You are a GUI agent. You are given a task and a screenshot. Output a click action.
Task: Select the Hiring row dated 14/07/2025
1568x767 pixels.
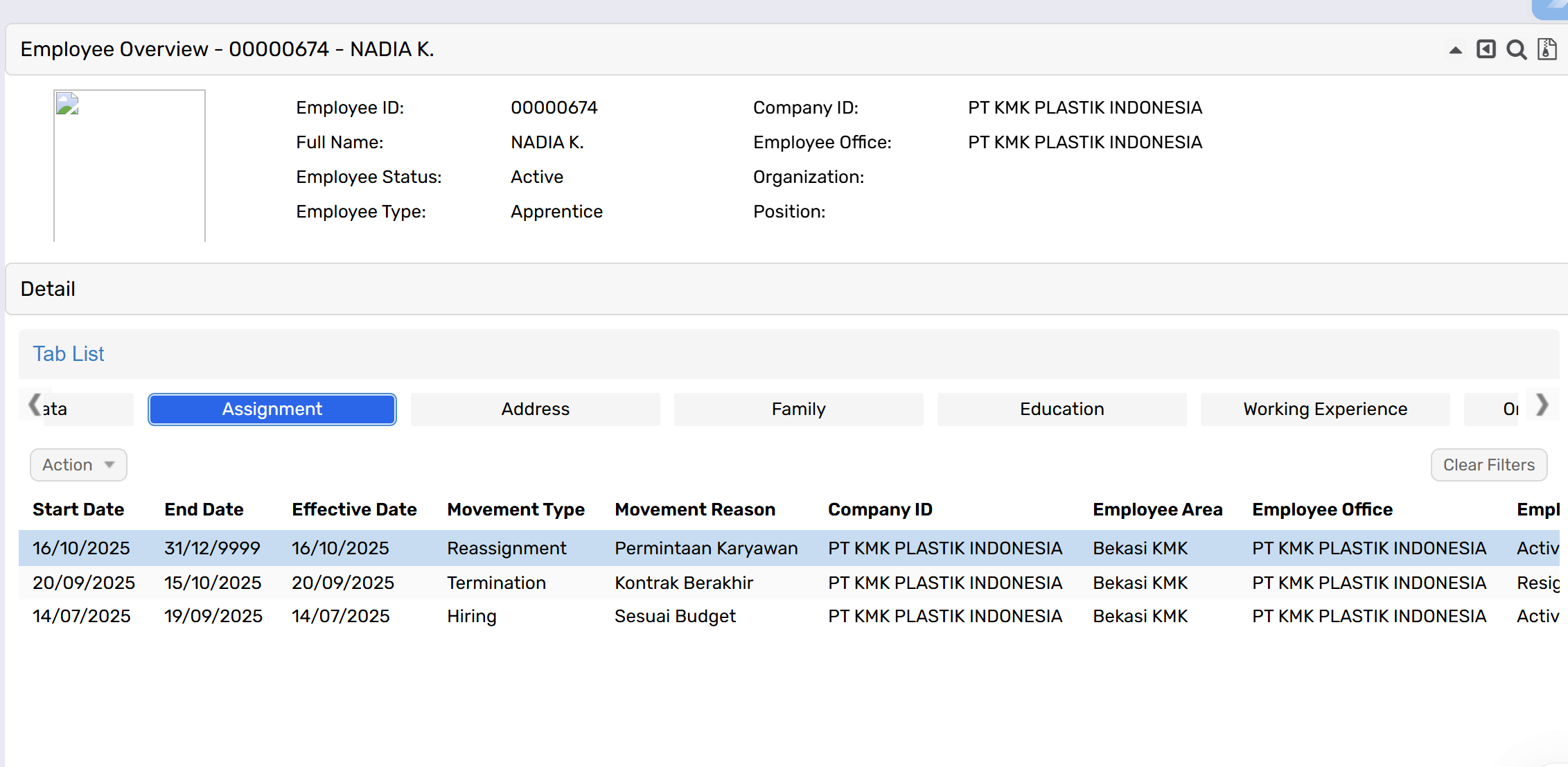pyautogui.click(x=471, y=616)
